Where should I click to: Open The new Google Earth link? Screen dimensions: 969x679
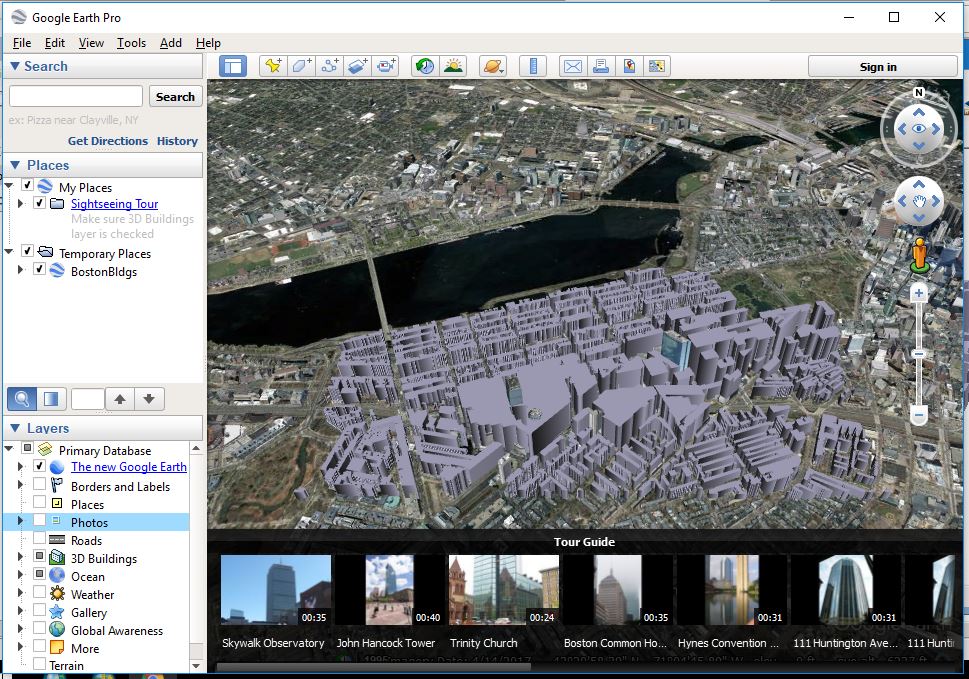click(x=129, y=467)
